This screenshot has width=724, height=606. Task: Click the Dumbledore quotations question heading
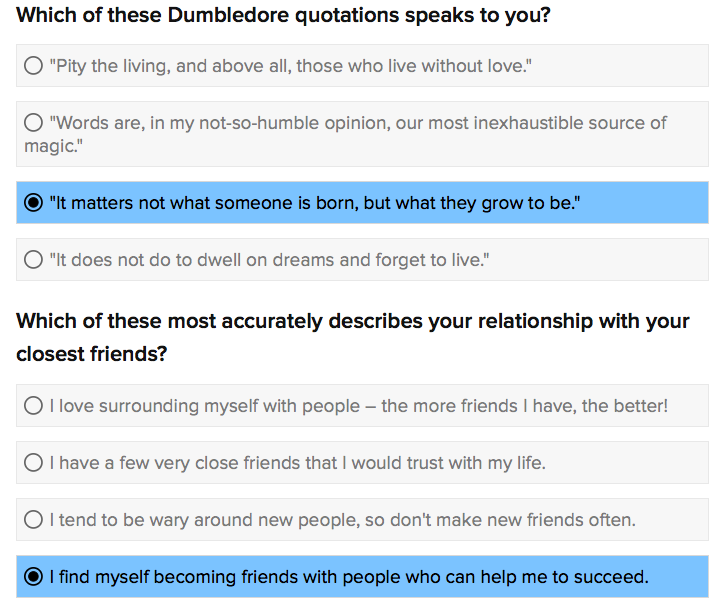[283, 16]
